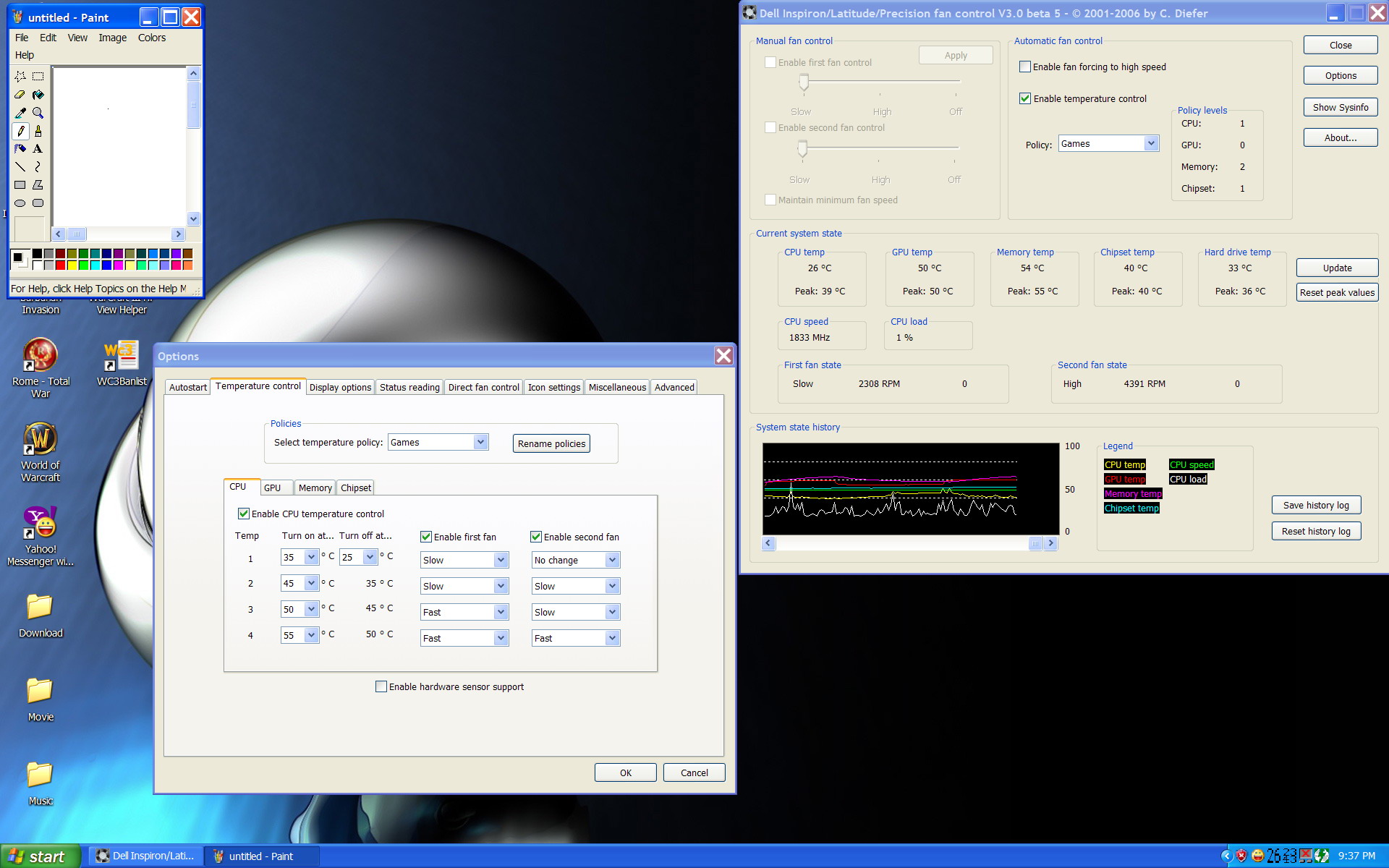This screenshot has height=868, width=1389.
Task: Pick the red color swatch in Paint palette
Action: (60, 265)
